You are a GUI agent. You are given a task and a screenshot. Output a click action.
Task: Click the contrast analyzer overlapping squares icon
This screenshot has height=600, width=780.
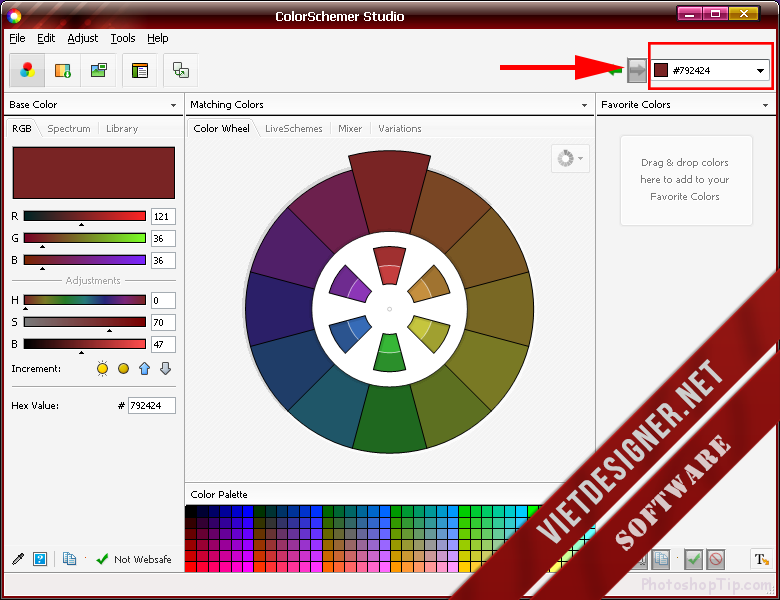181,70
